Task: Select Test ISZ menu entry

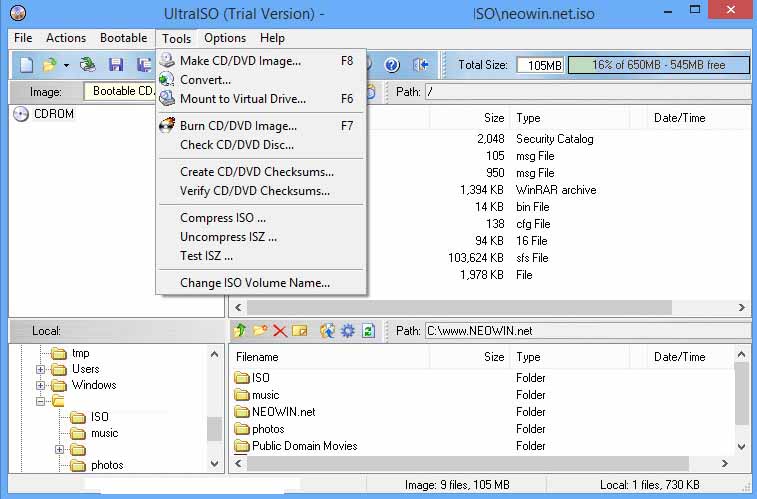Action: point(261,256)
